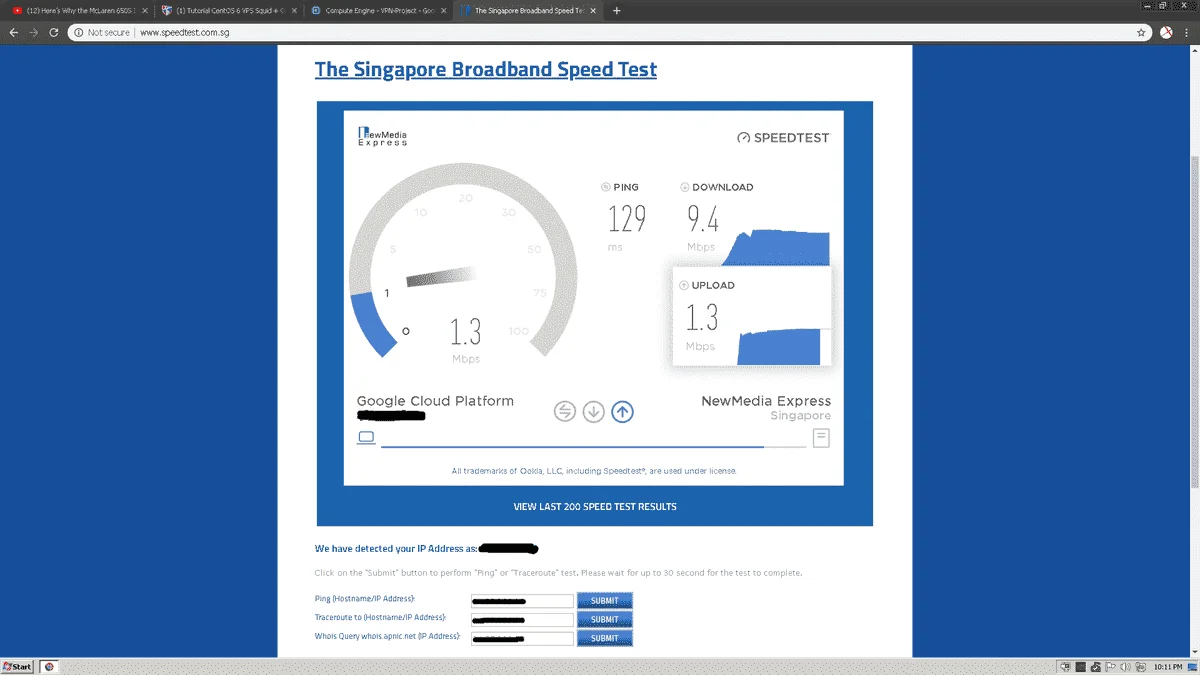Click the Google Cloud Platform ISP name

coord(435,401)
